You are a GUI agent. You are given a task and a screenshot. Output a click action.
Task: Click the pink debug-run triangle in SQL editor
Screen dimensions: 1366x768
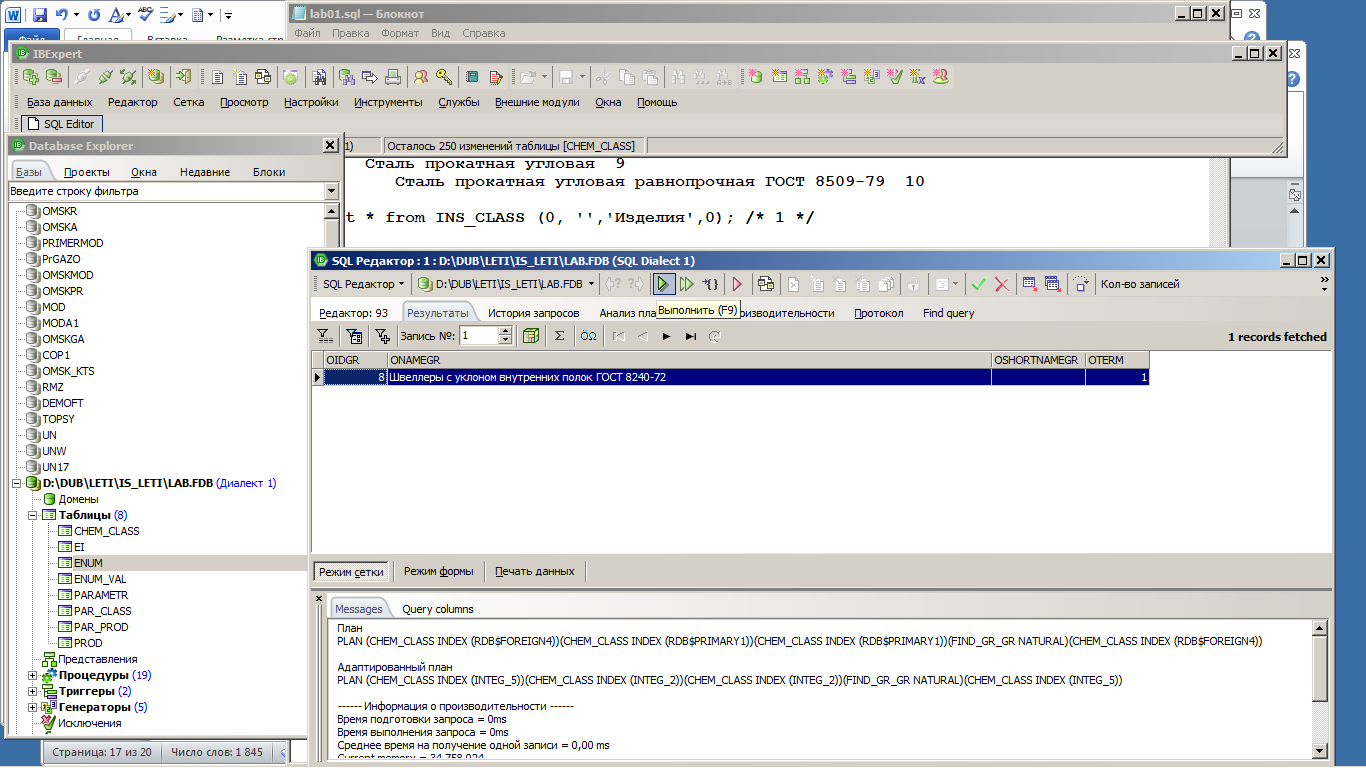tap(737, 284)
